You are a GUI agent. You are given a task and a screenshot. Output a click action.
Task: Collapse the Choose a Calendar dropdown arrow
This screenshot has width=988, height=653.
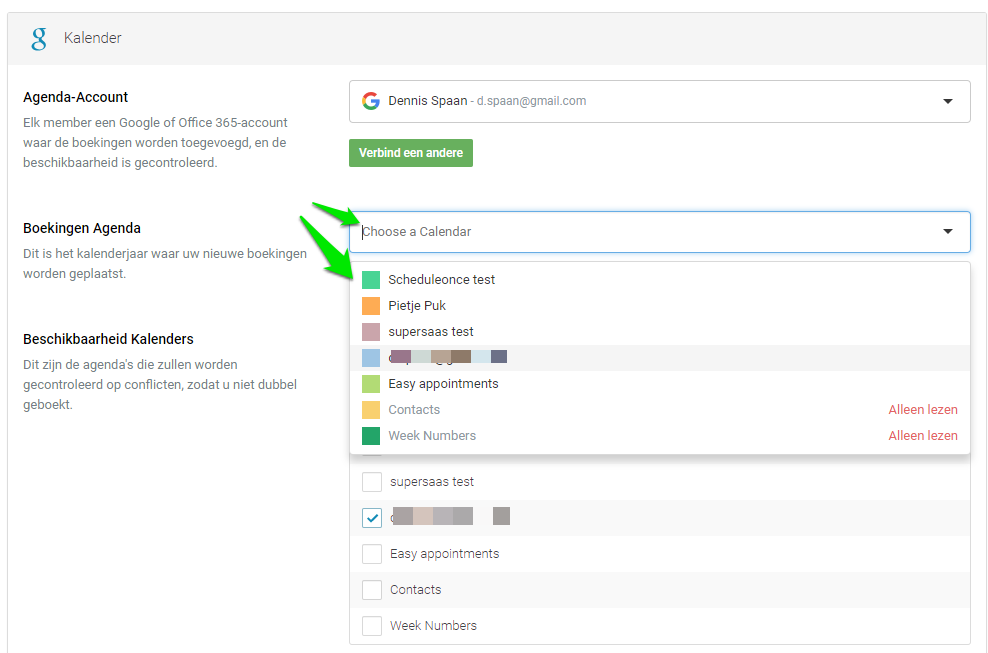(947, 232)
